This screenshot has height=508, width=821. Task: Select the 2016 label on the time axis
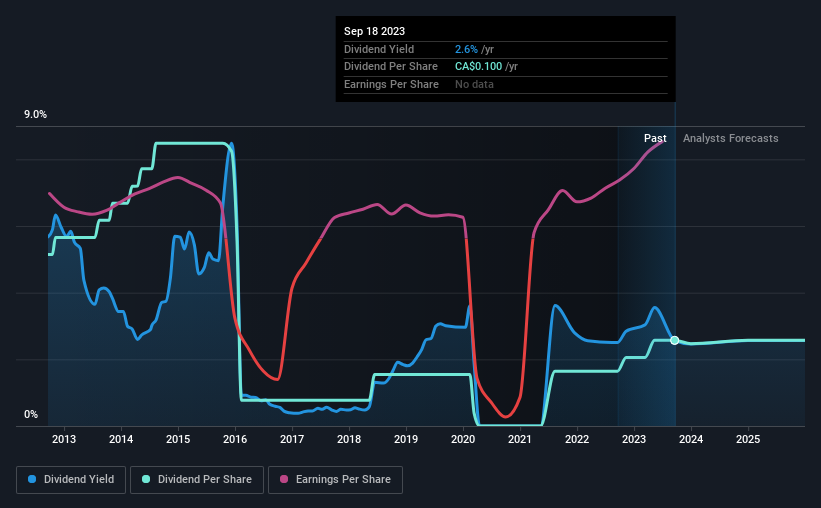click(x=235, y=439)
